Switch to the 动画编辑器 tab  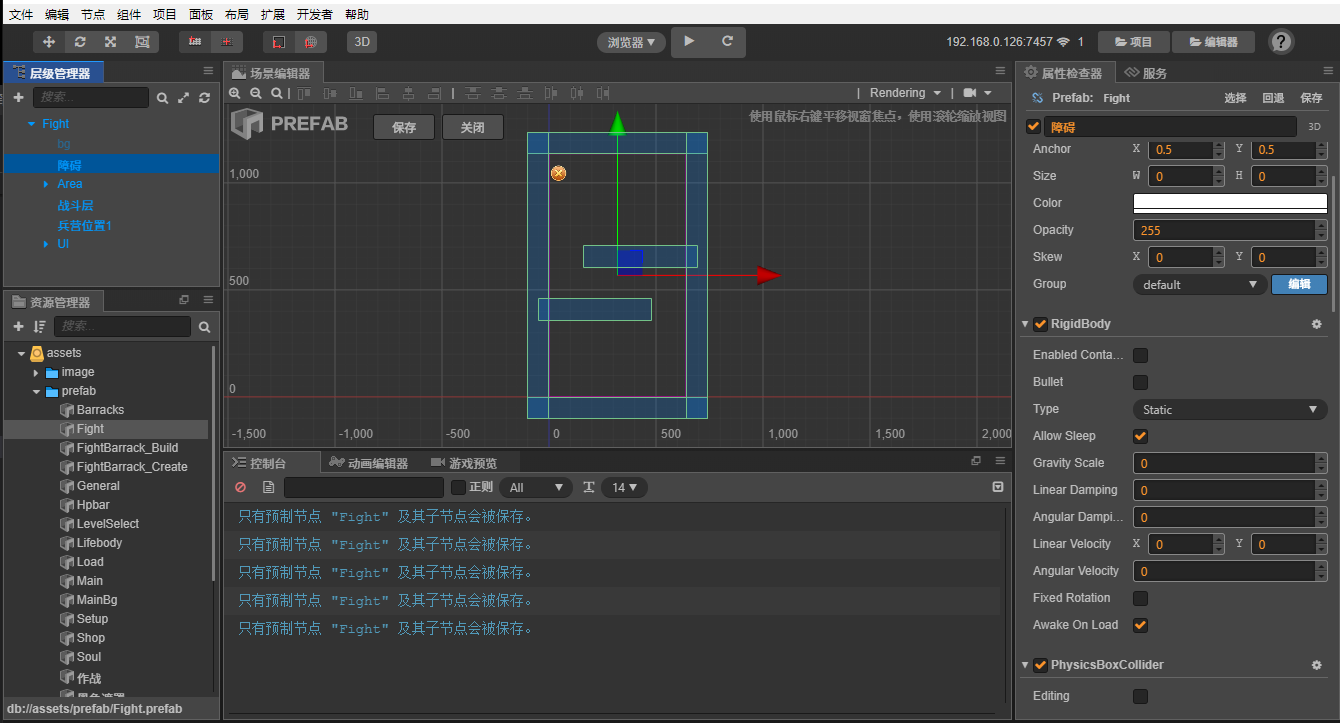click(x=368, y=463)
